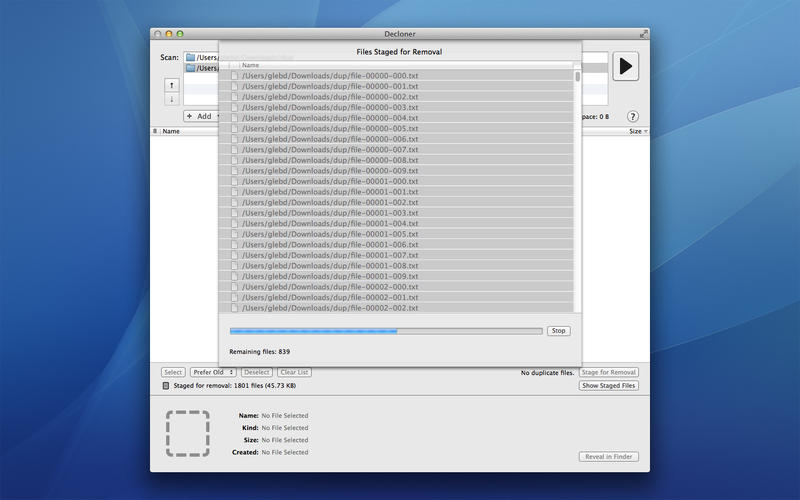Viewport: 800px width, 500px height.
Task: Select row file-00001-006.txt
Action: pos(396,244)
